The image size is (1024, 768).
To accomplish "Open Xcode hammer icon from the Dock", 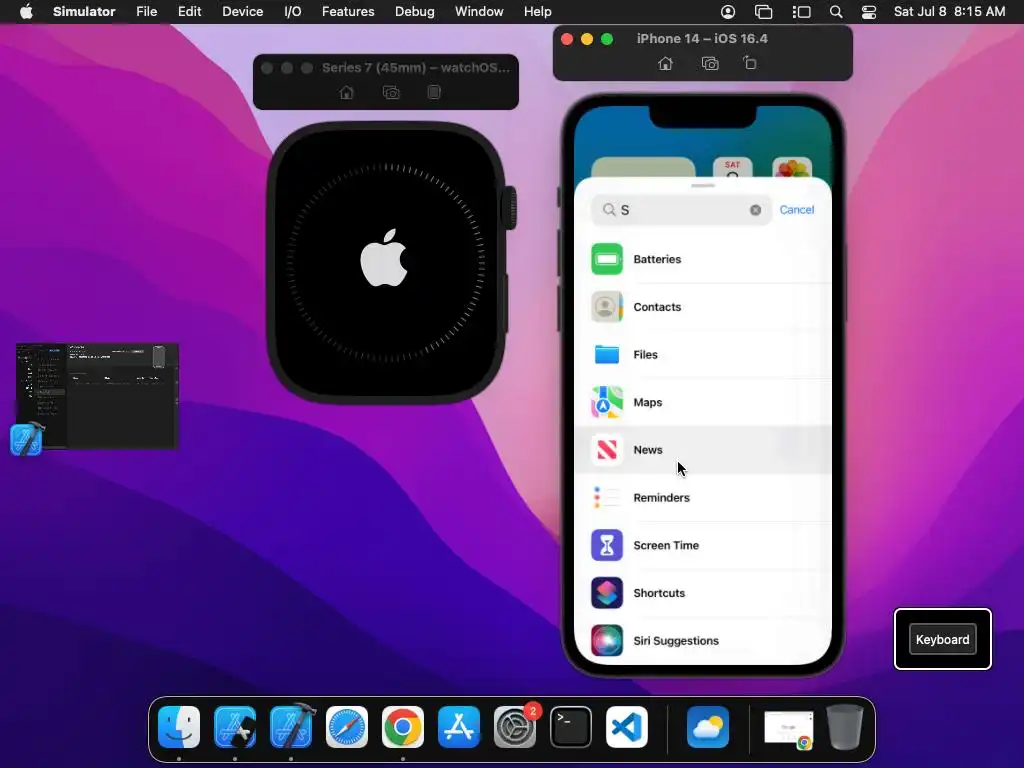I will tap(291, 727).
